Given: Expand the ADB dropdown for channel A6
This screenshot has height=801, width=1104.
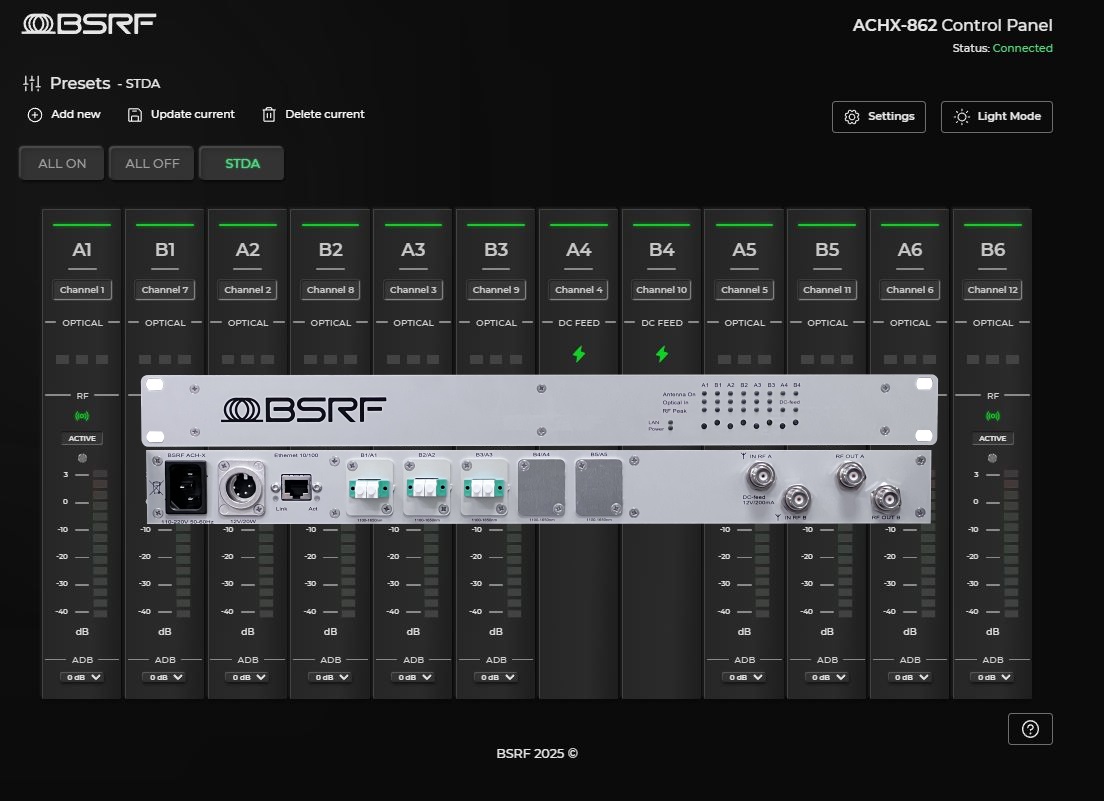Looking at the screenshot, I should pos(910,677).
